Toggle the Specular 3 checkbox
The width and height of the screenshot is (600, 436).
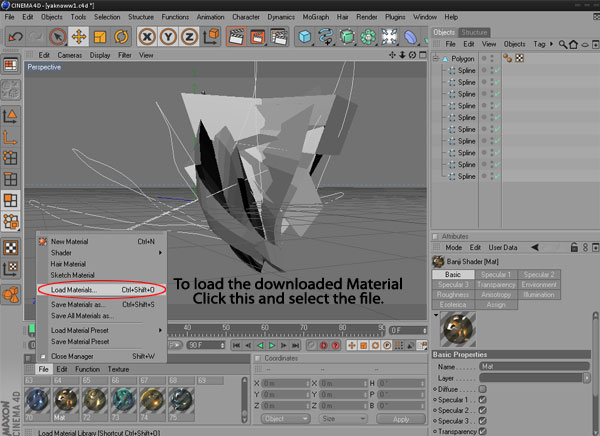click(x=483, y=421)
